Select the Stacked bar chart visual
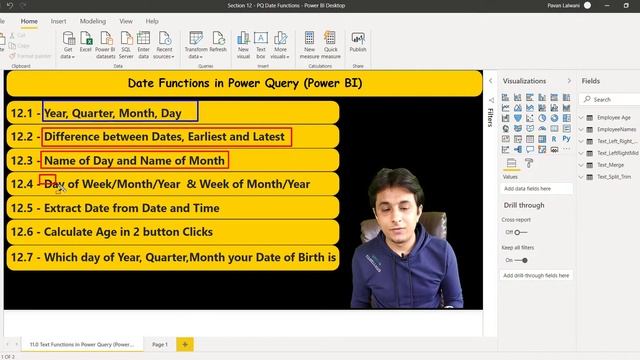Screen dimensions: 640x360 (505, 97)
